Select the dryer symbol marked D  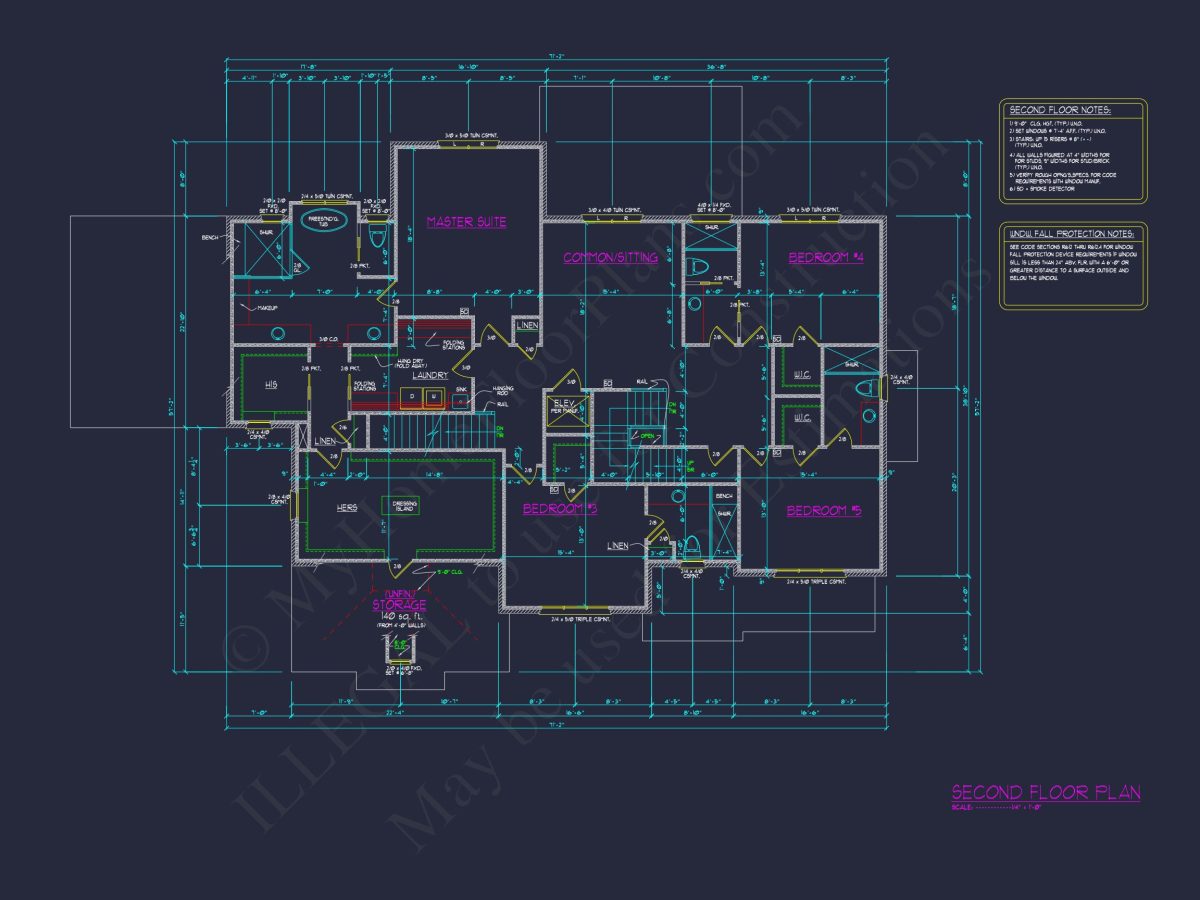[x=412, y=398]
